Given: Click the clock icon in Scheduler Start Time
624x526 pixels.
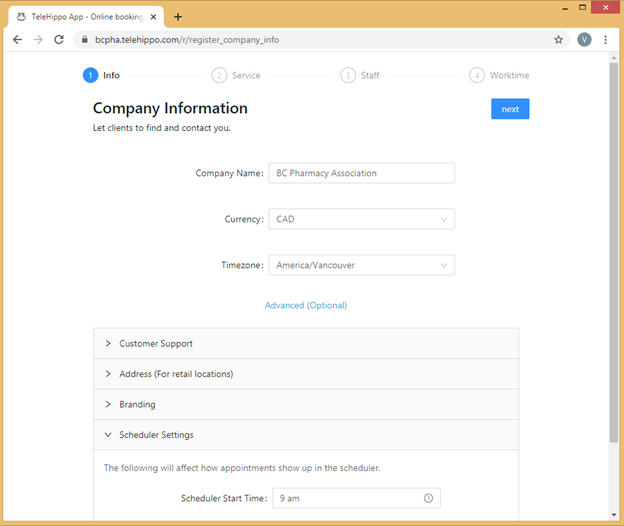Looking at the screenshot, I should coord(428,498).
